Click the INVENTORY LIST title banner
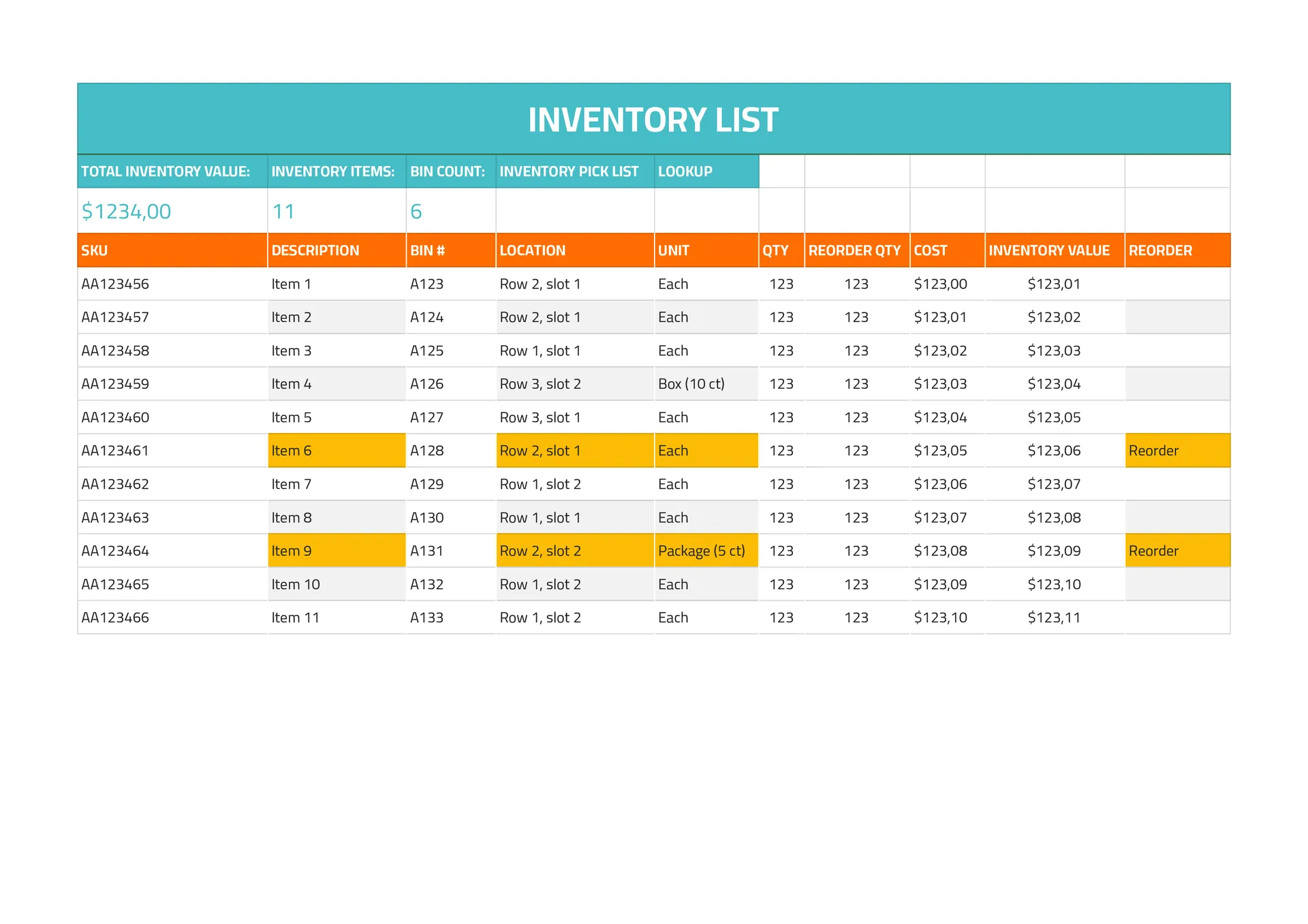 tap(653, 120)
